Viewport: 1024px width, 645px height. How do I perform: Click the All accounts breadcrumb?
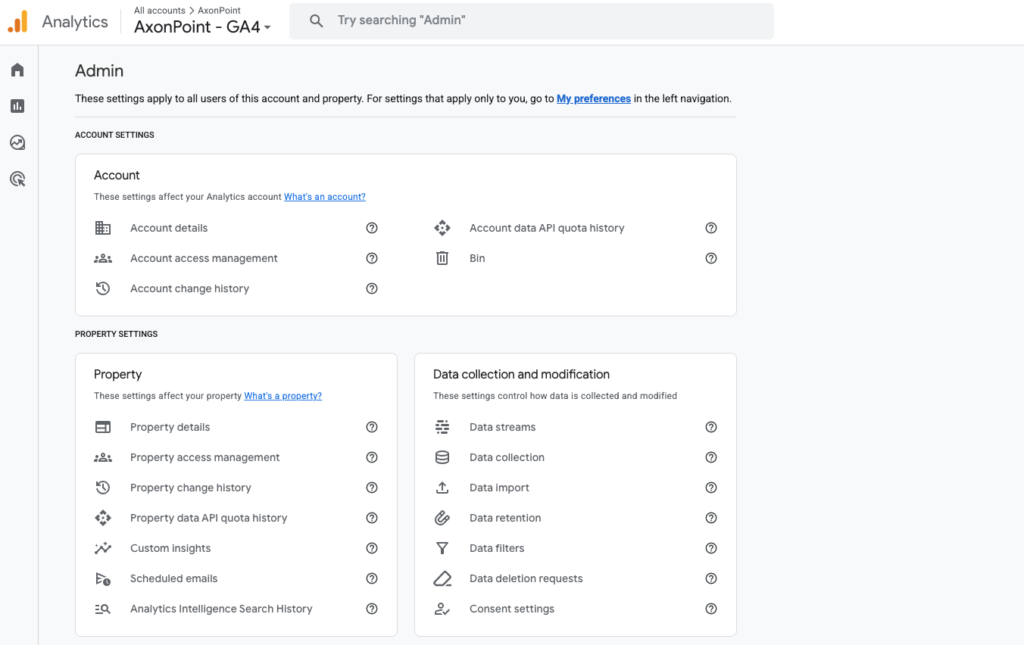pos(159,10)
